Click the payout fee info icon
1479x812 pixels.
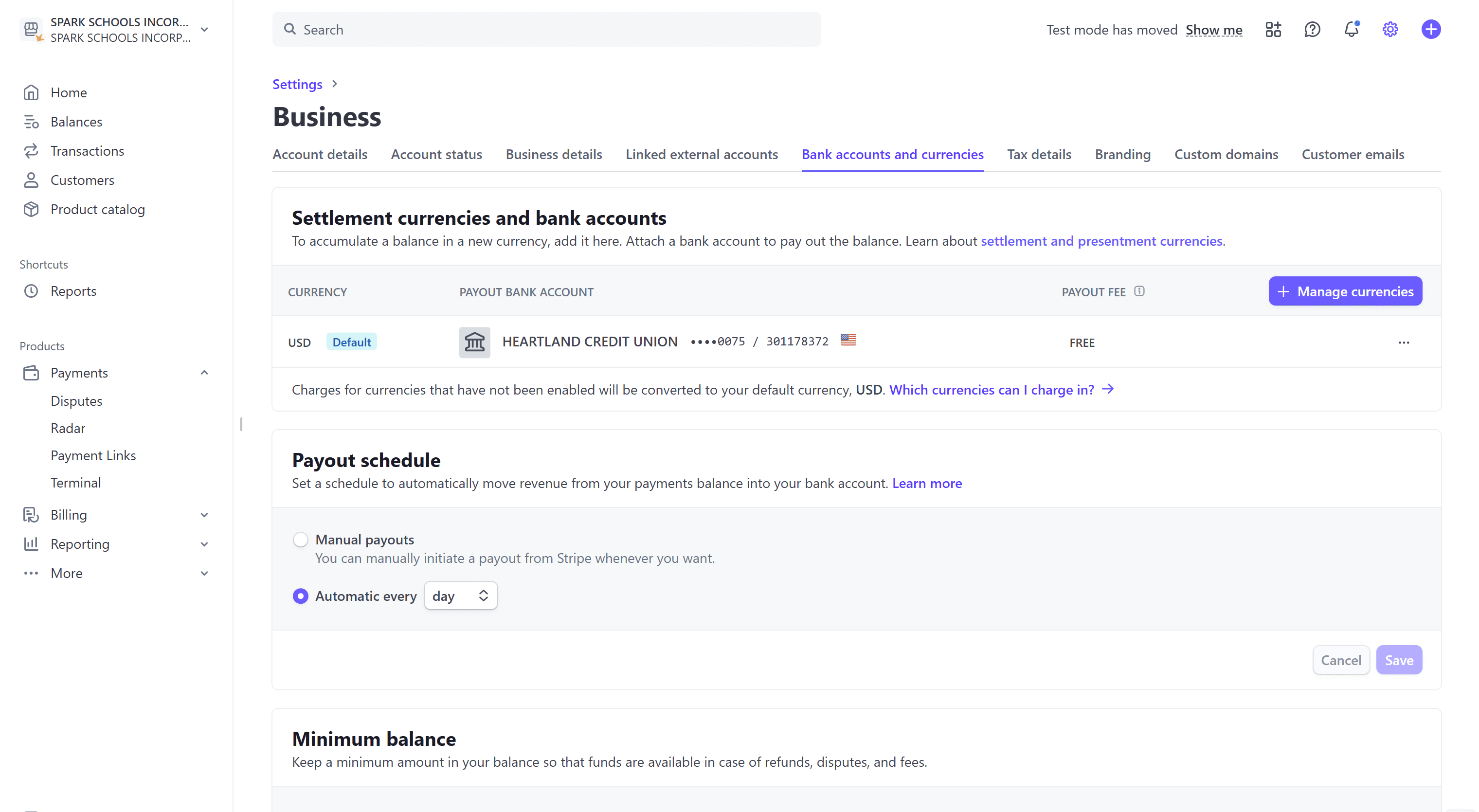coord(1140,291)
